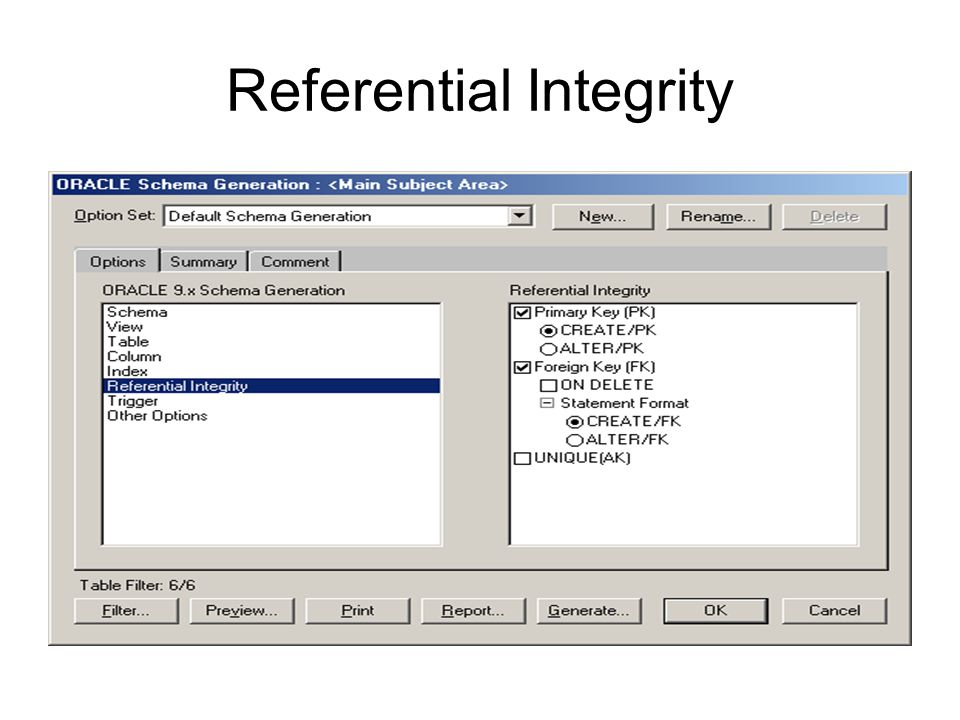
Task: Click the Statement Format label
Action: tap(624, 403)
